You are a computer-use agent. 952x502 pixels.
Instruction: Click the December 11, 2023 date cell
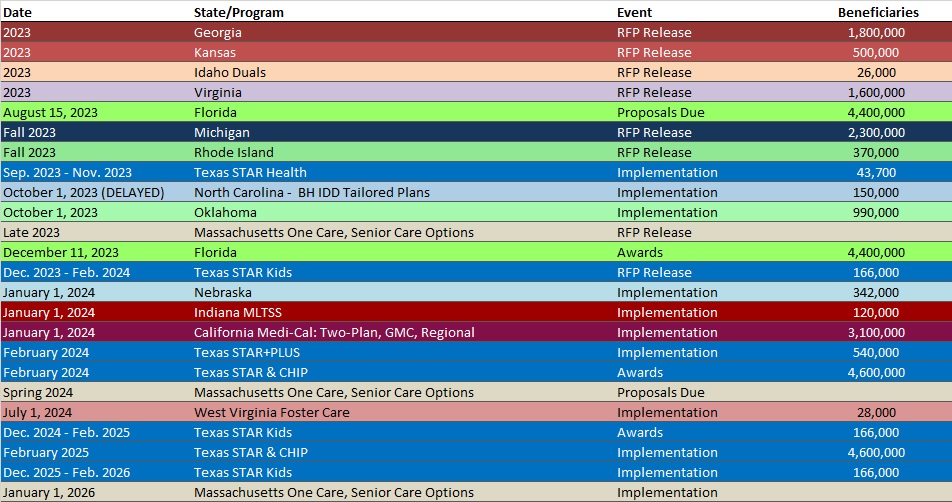(61, 253)
